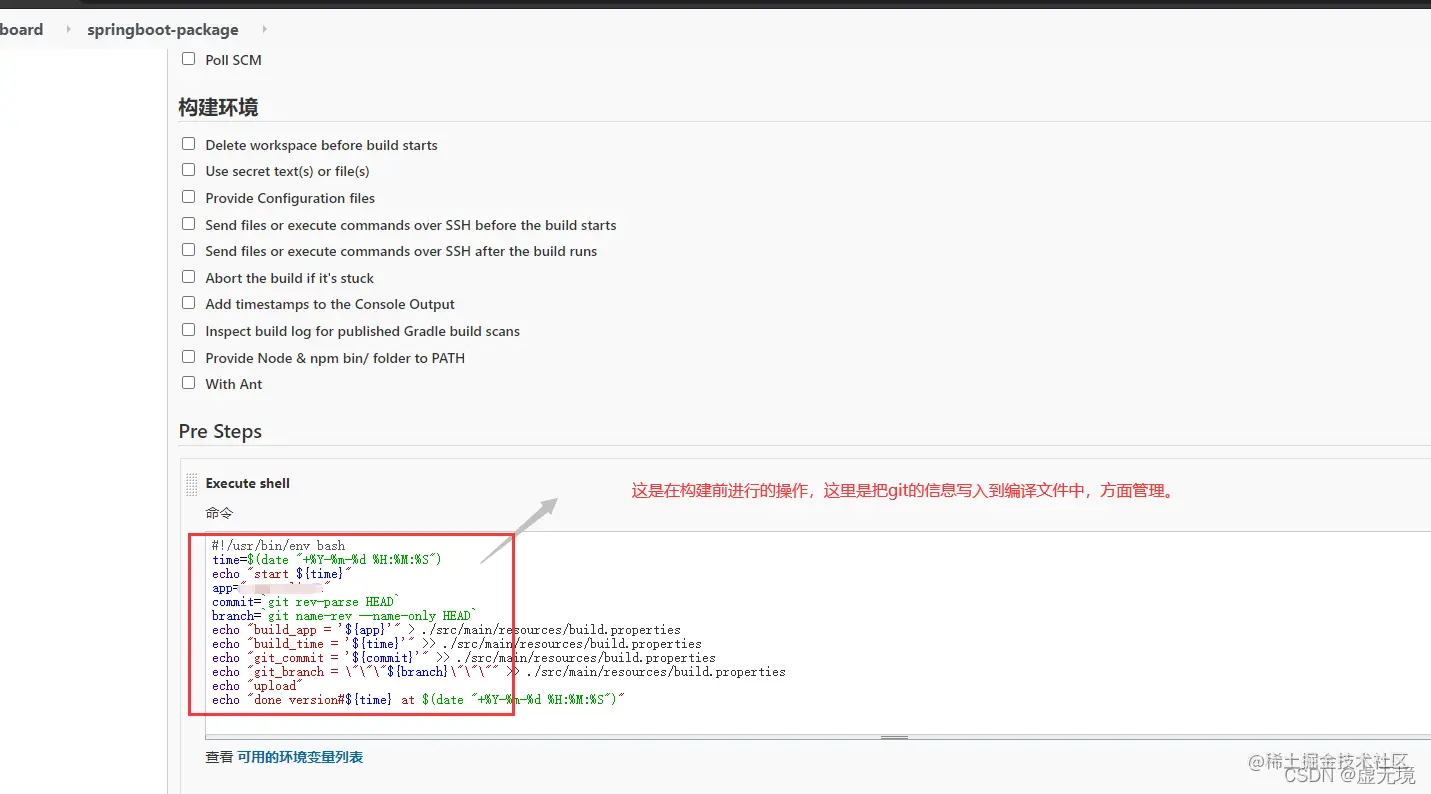Tick the With Ant checkbox
This screenshot has width=1431, height=794.
click(188, 383)
